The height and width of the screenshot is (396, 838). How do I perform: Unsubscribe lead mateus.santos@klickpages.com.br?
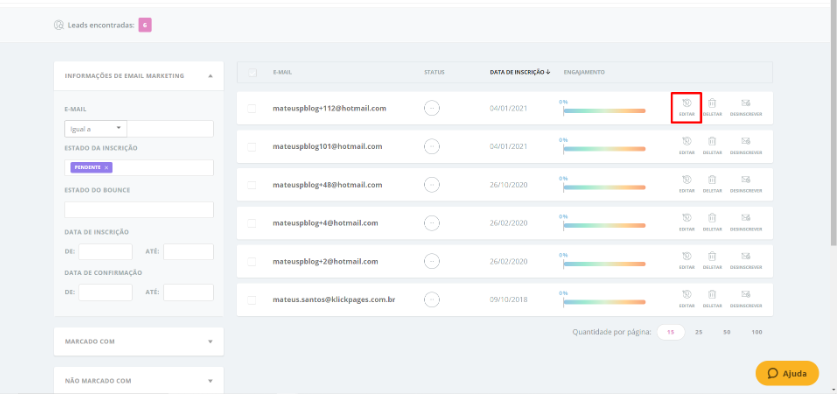coord(746,299)
